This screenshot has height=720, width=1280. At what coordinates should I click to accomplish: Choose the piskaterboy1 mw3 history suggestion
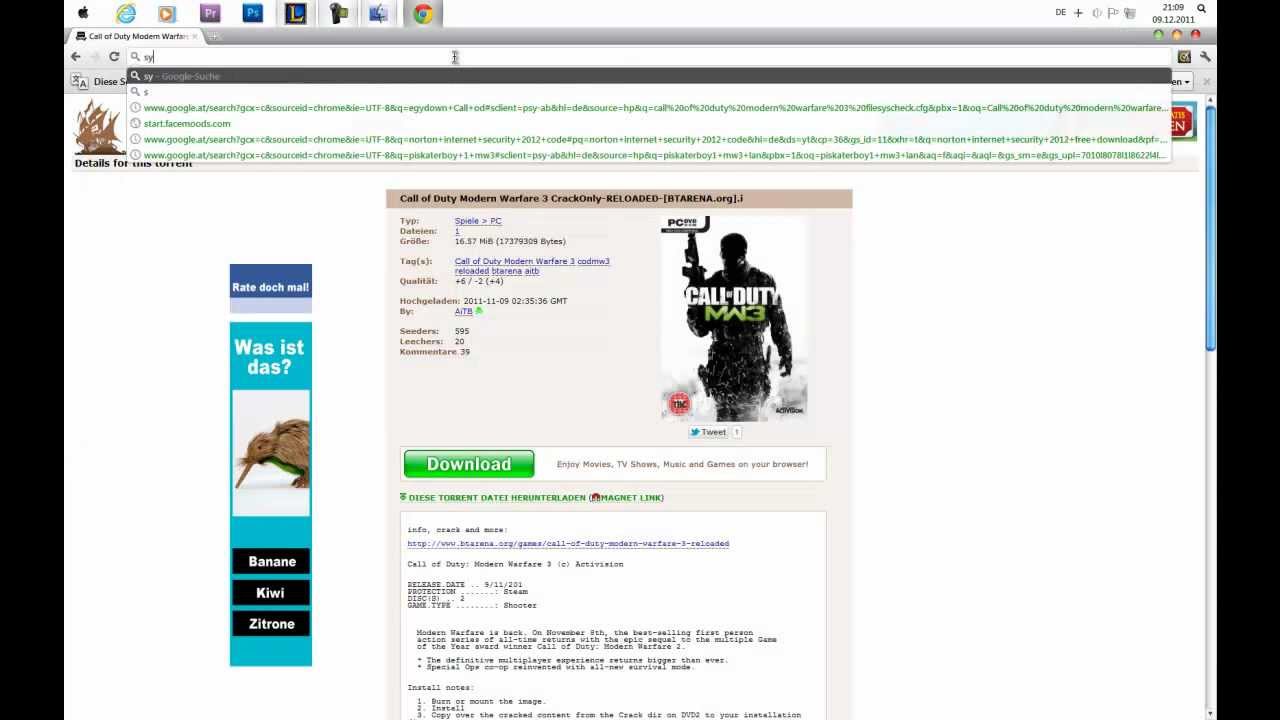pyautogui.click(x=648, y=155)
